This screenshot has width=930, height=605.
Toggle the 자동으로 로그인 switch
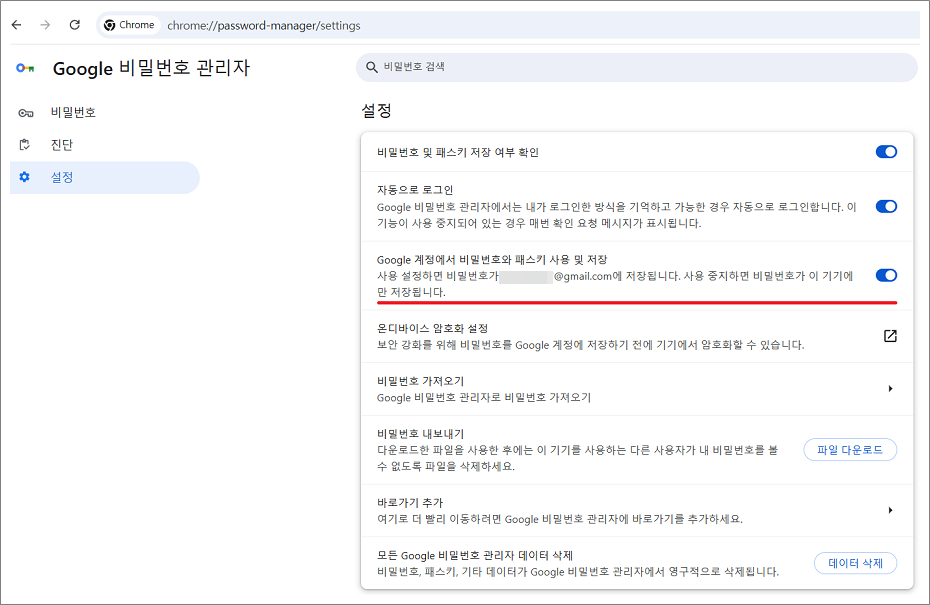pyautogui.click(x=886, y=206)
